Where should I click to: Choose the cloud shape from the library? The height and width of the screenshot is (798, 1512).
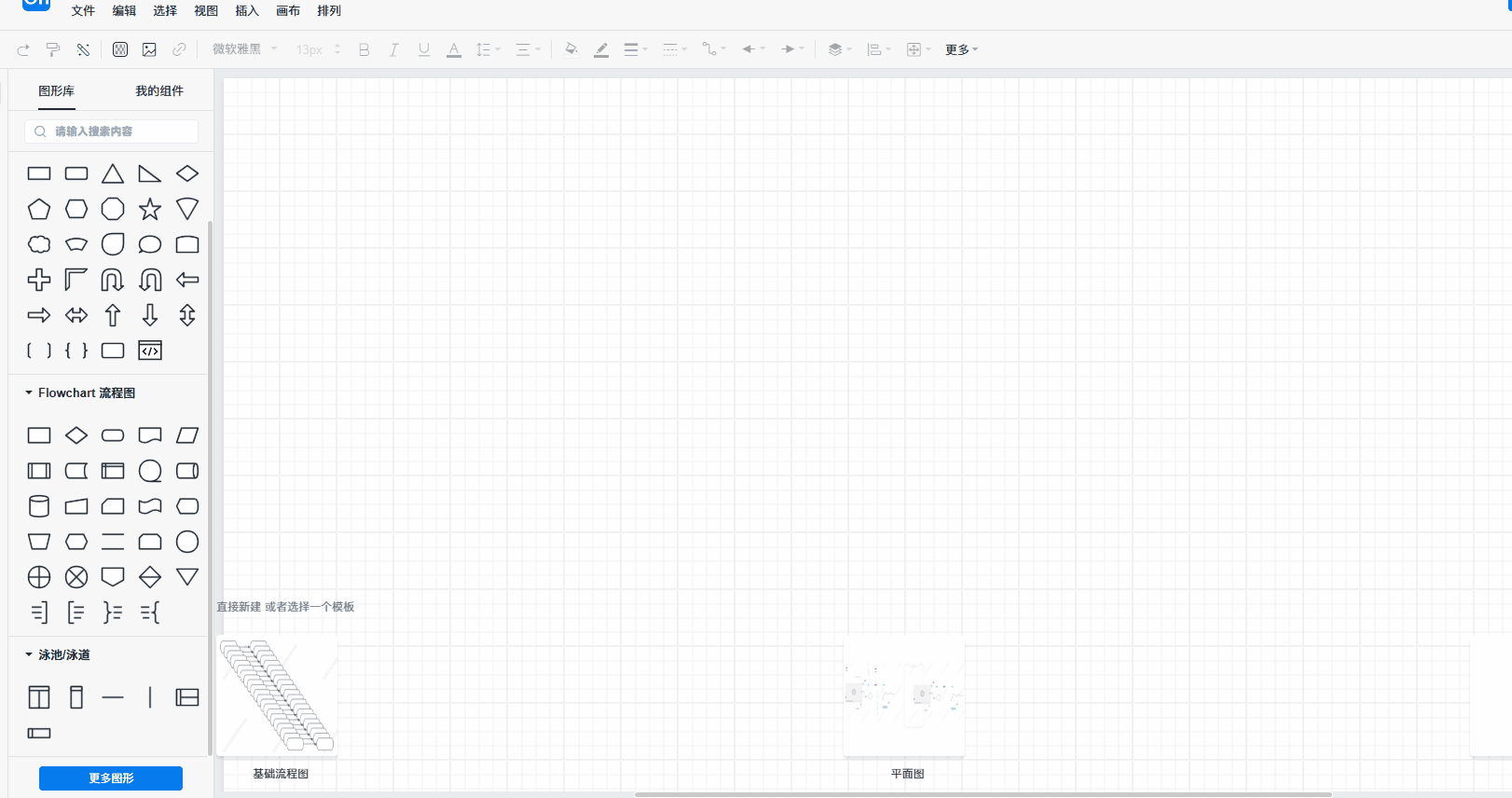[39, 244]
